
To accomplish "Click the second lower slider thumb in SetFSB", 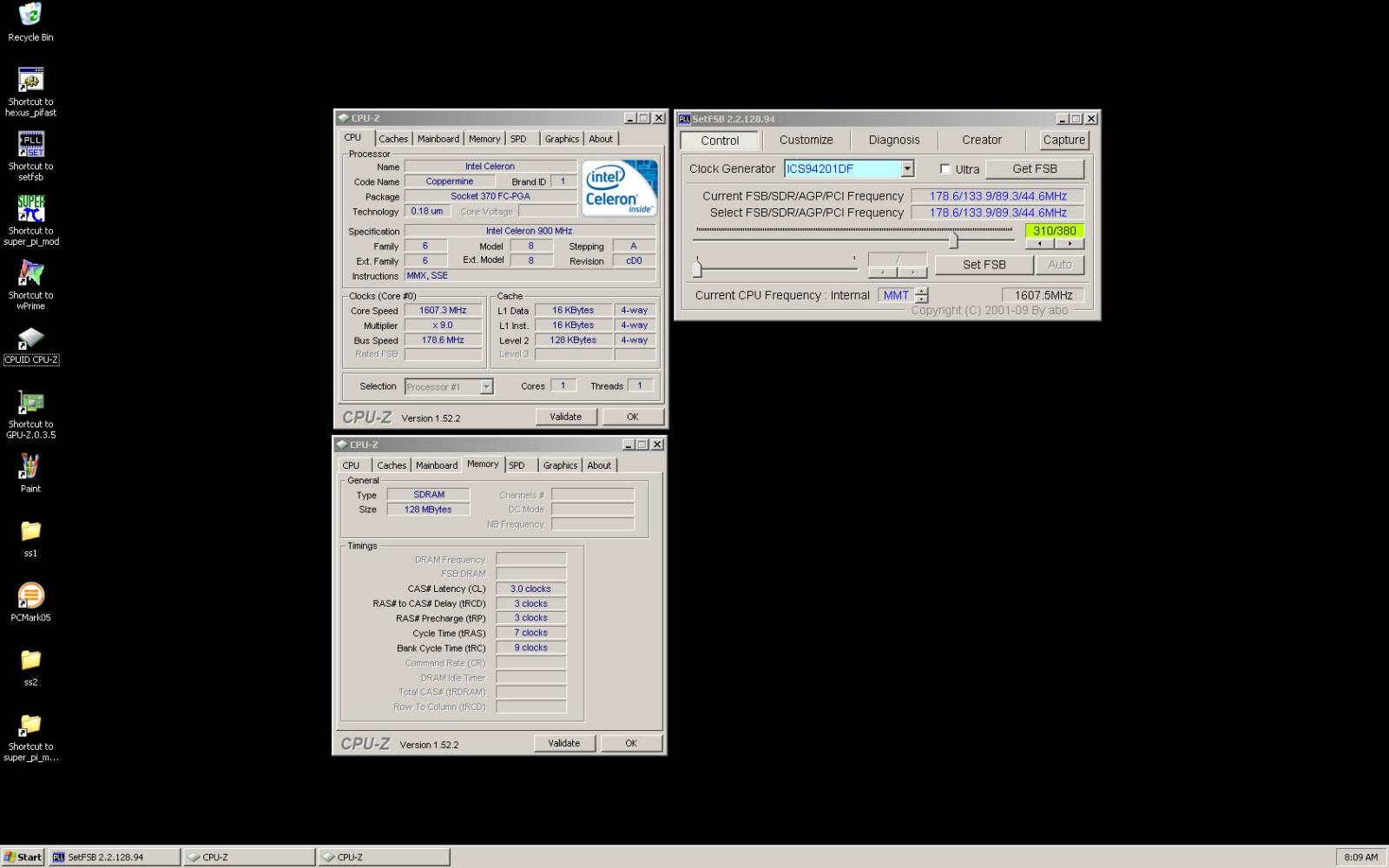I will point(697,267).
